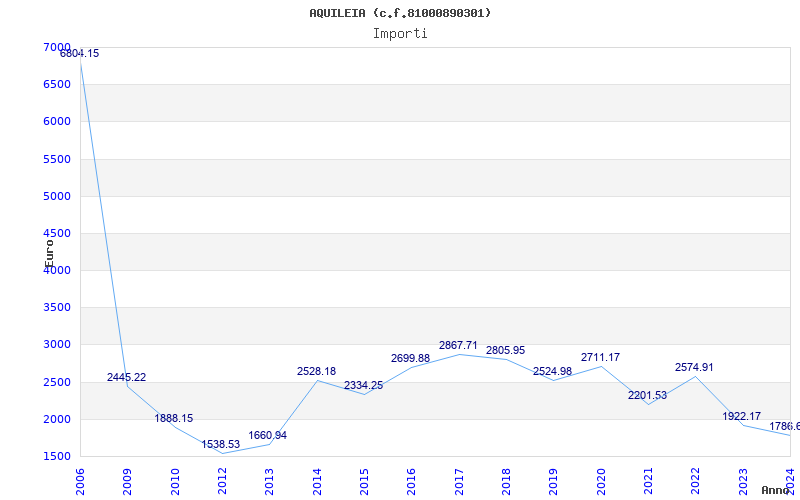The height and width of the screenshot is (500, 800).
Task: Click the x-axis year 2017
Action: click(x=459, y=482)
